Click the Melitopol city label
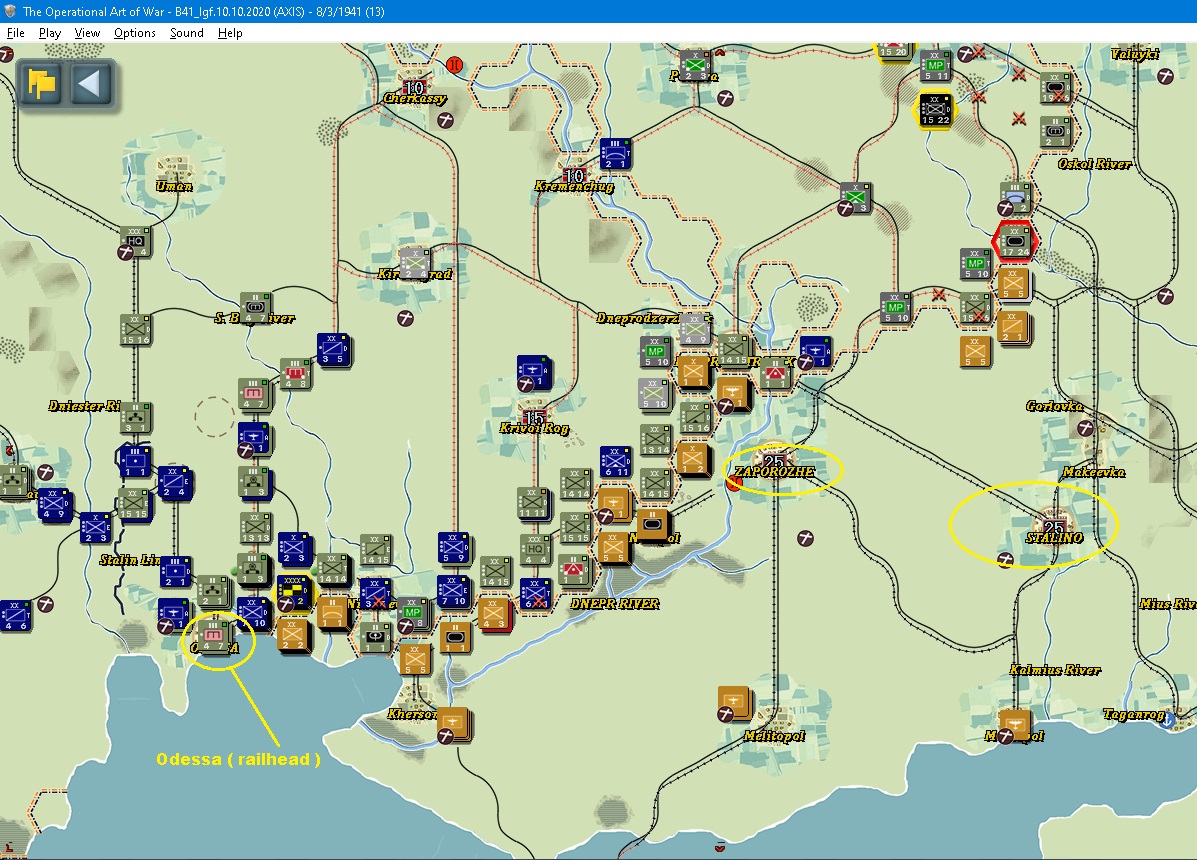1197x860 pixels. click(x=774, y=736)
